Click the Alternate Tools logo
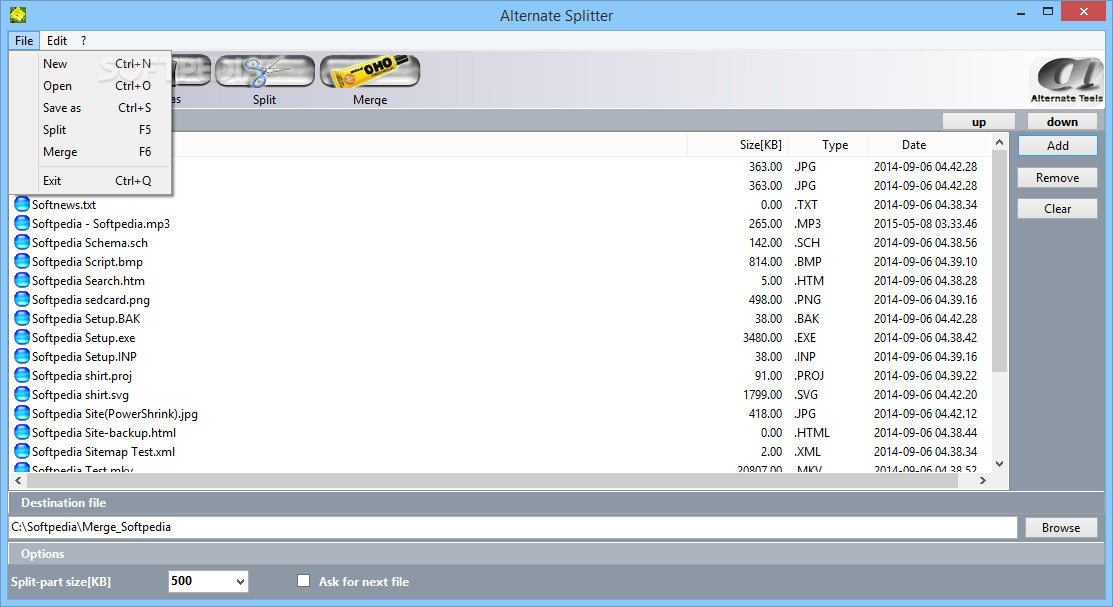Image resolution: width=1113 pixels, height=607 pixels. coord(1067,81)
